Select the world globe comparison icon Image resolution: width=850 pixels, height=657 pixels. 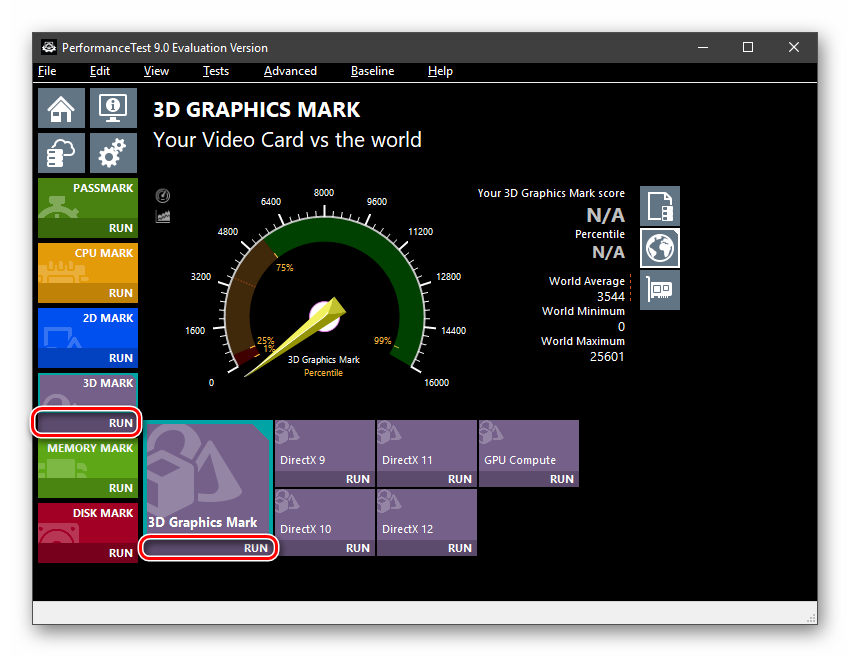660,248
